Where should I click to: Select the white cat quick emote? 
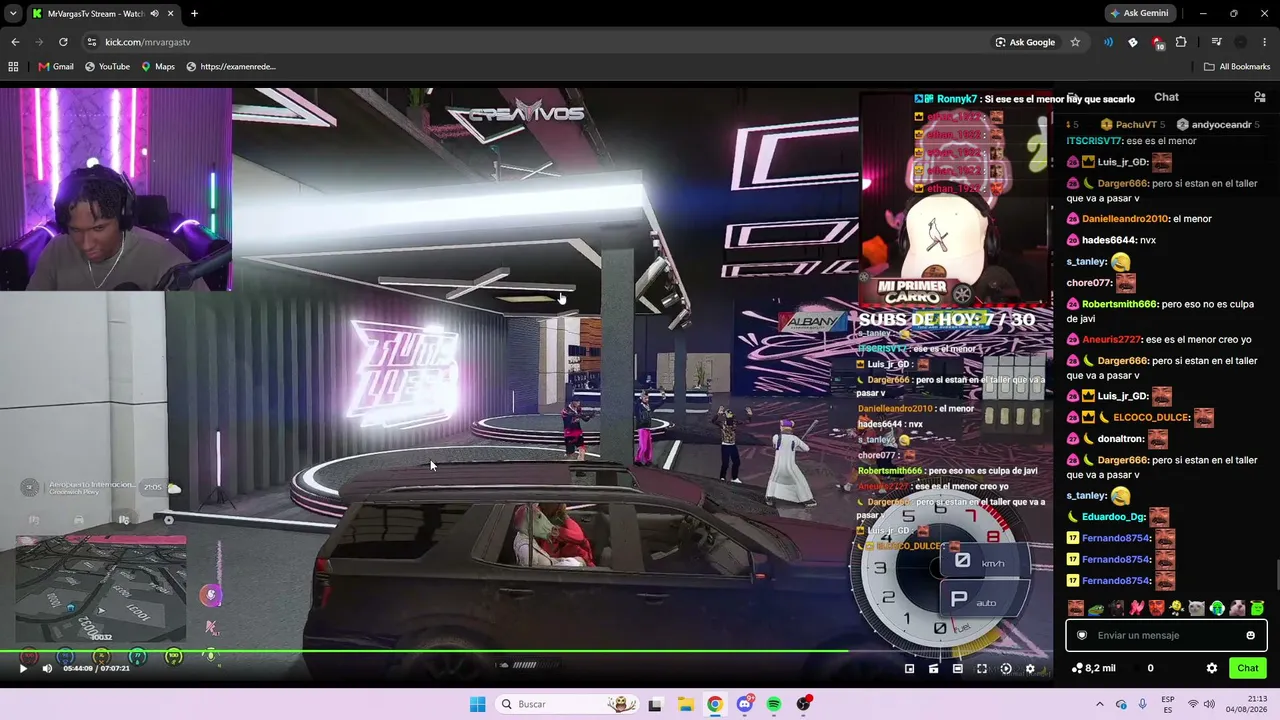1196,608
